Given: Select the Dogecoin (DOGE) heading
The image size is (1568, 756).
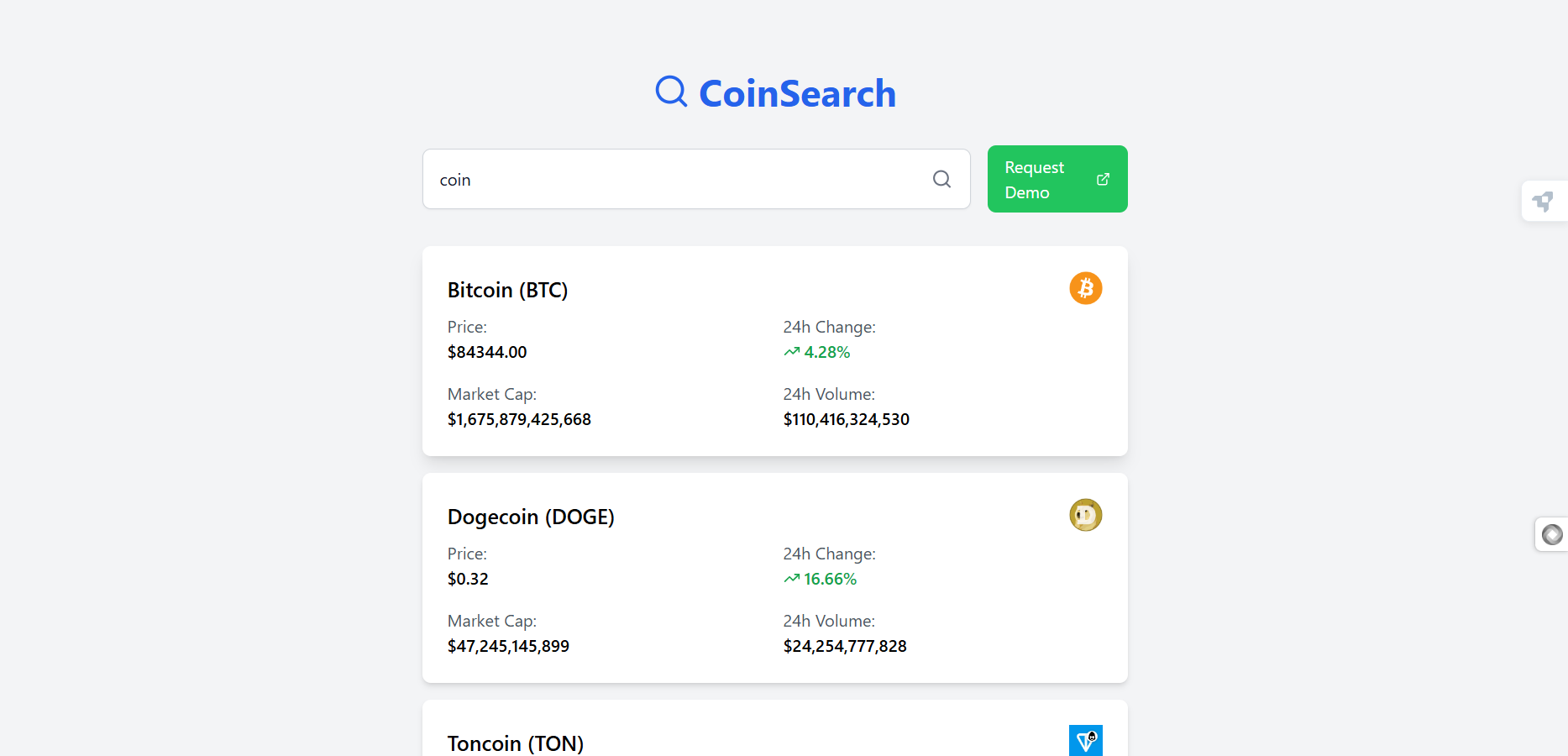Looking at the screenshot, I should click(531, 517).
